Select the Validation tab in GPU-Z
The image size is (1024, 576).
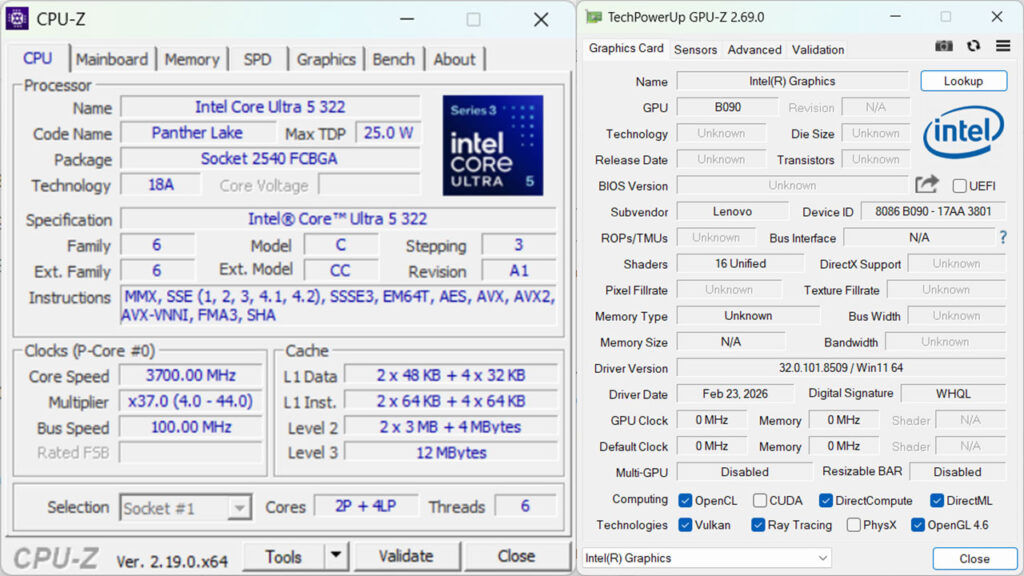pyautogui.click(x=818, y=50)
